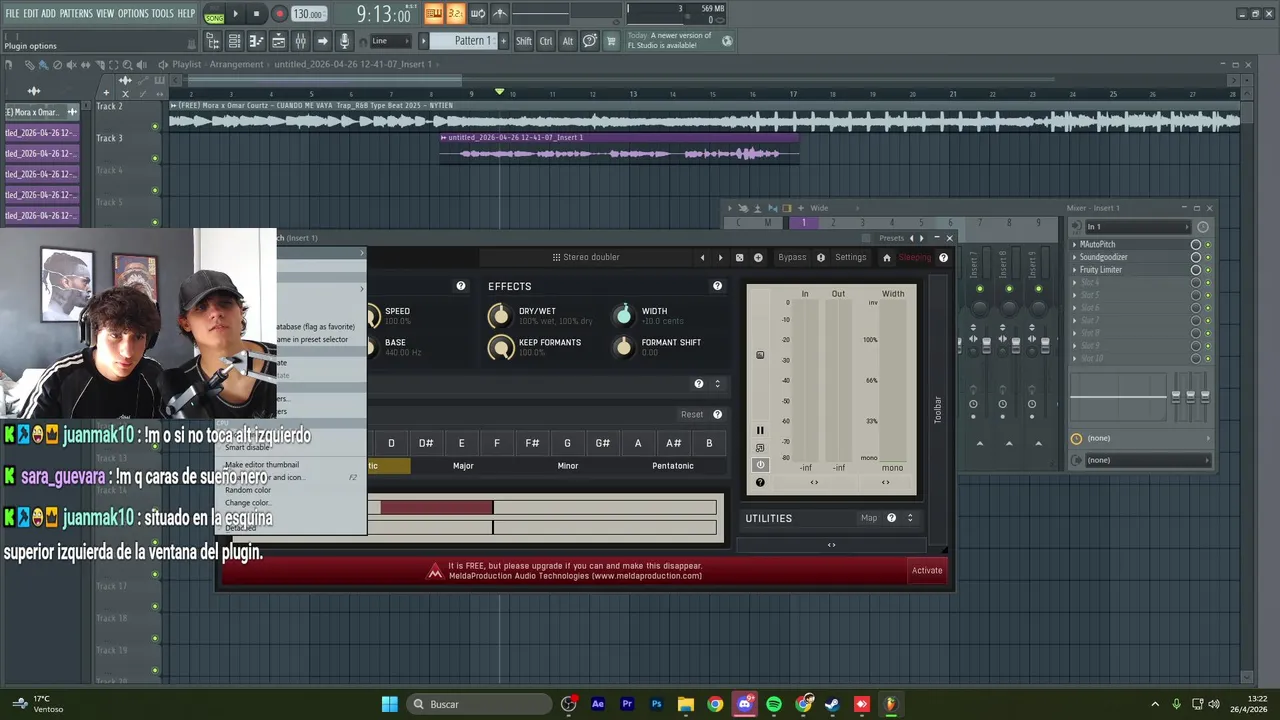Open the help icon next to Sleeping
1280x720 pixels.
point(943,257)
